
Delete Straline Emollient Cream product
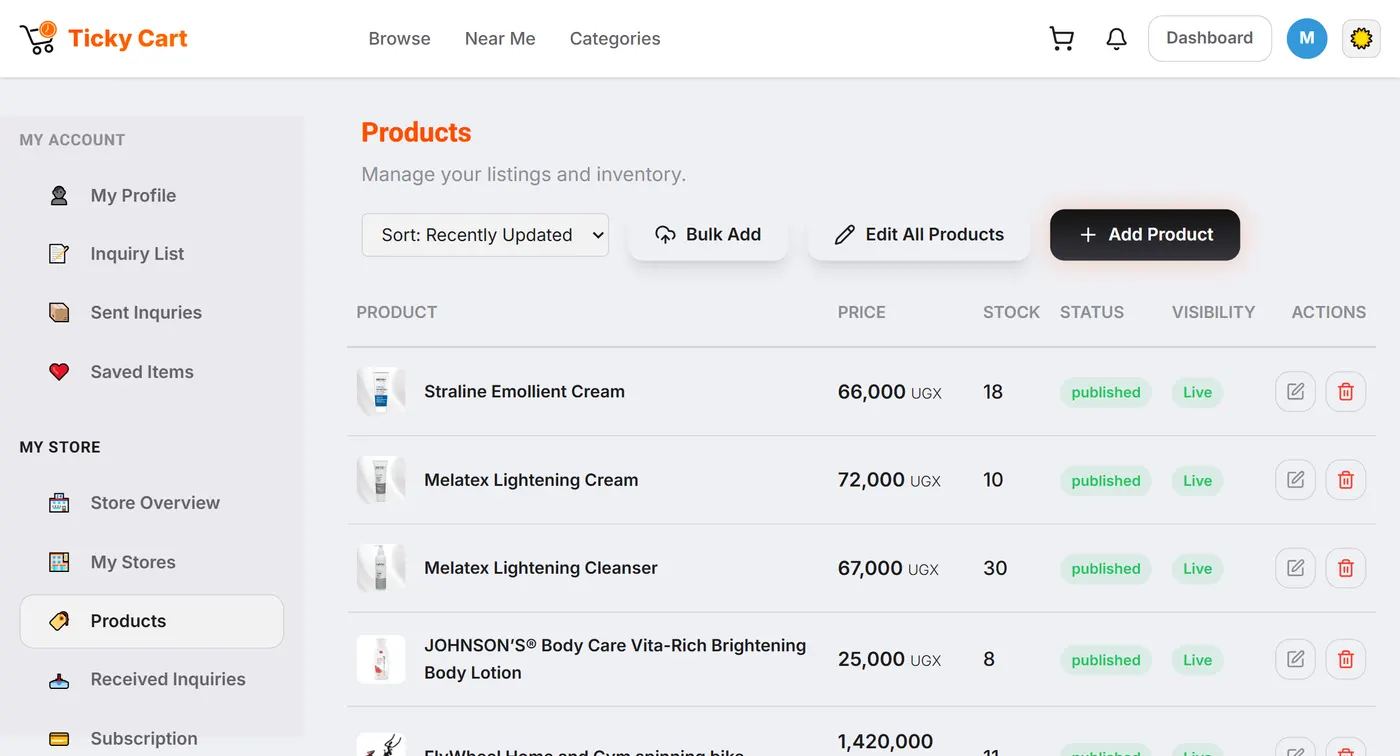[x=1345, y=392]
